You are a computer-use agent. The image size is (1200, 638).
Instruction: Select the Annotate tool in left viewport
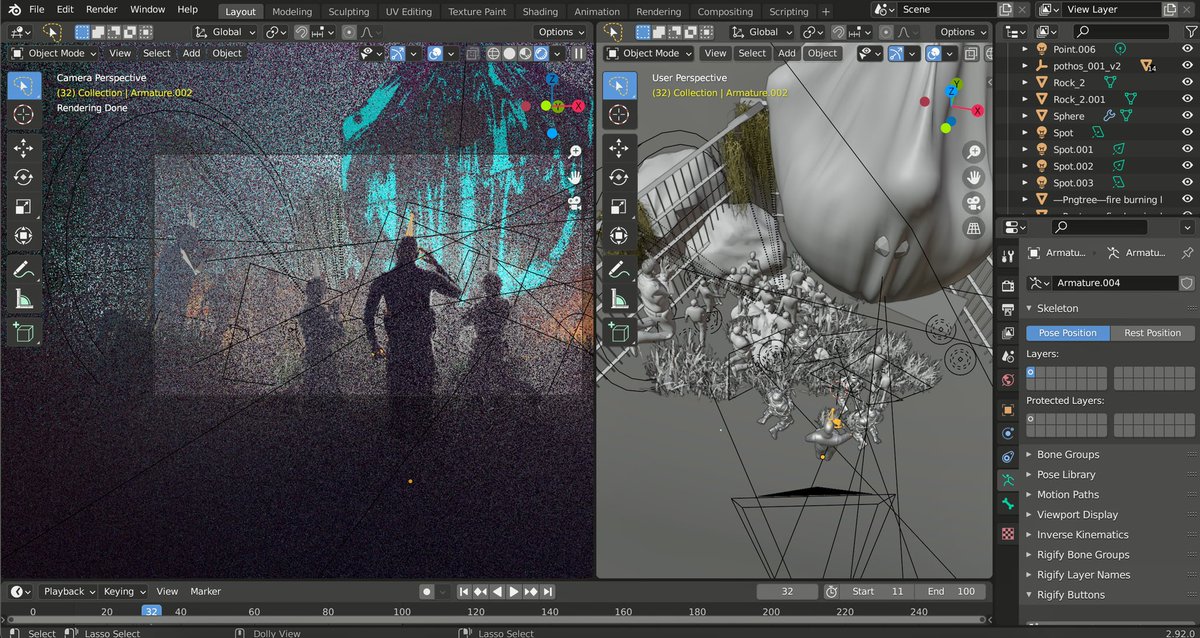click(x=23, y=270)
